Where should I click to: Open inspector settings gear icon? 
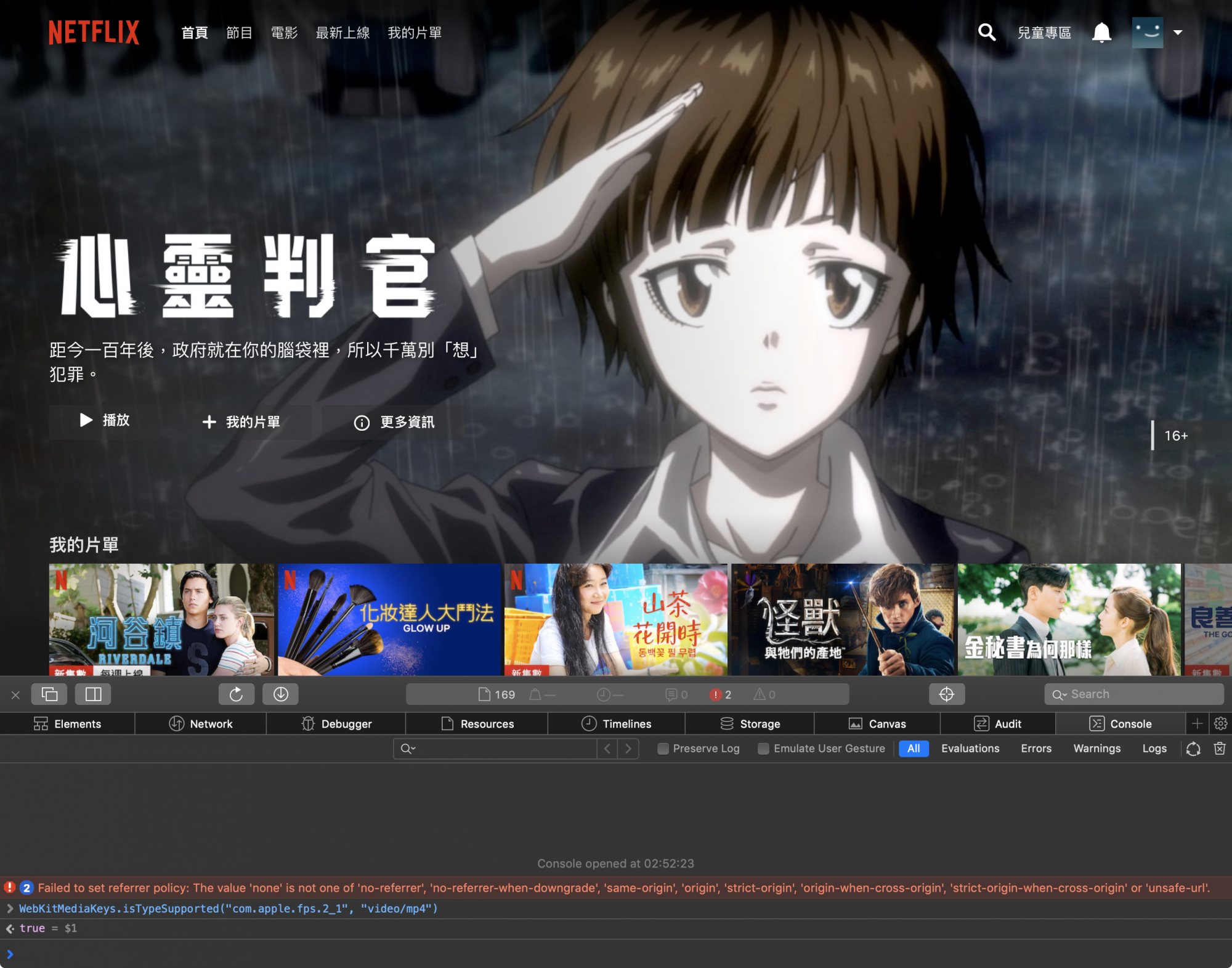[x=1220, y=724]
